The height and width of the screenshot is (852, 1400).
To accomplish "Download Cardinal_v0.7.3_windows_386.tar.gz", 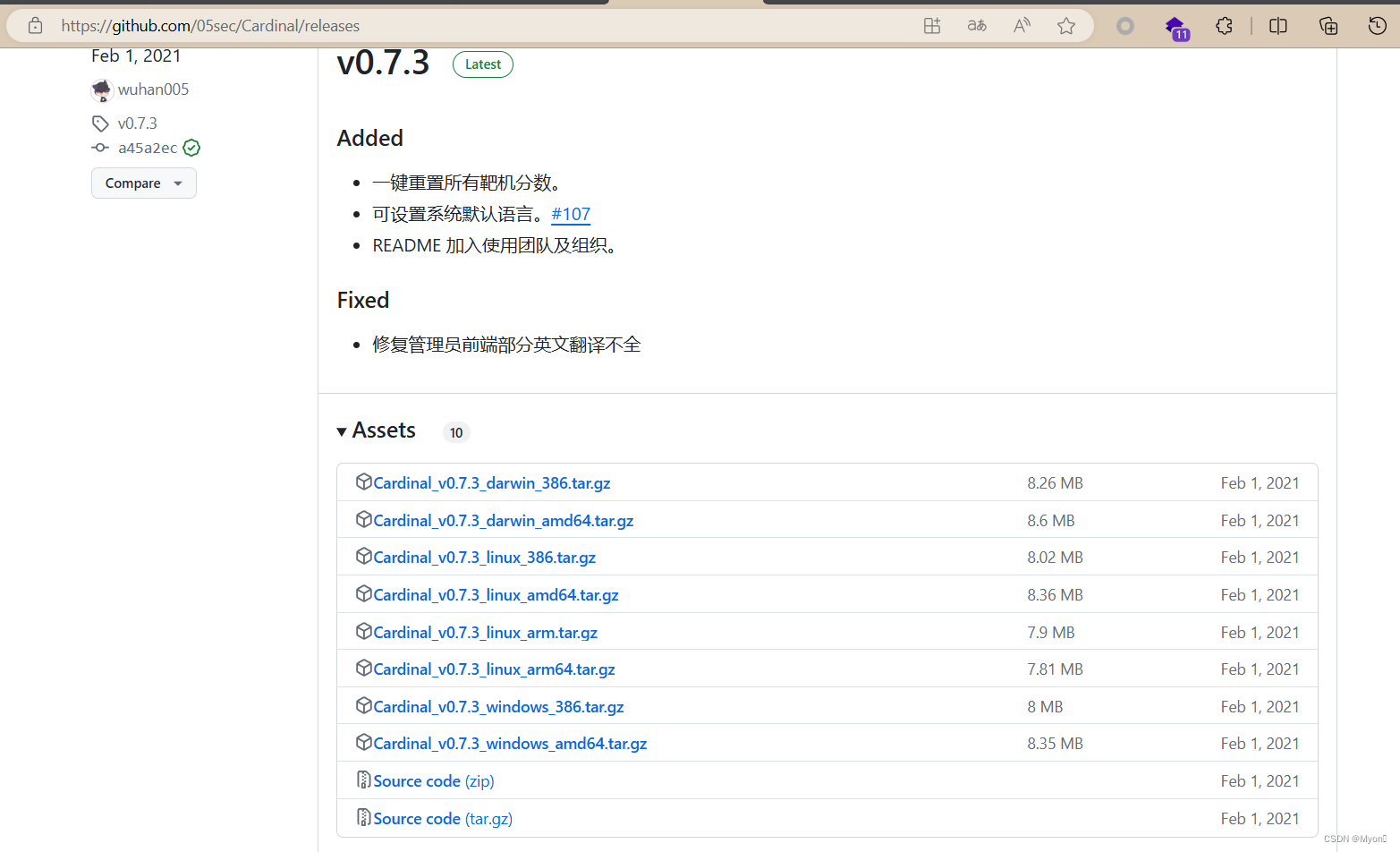I will [498, 707].
